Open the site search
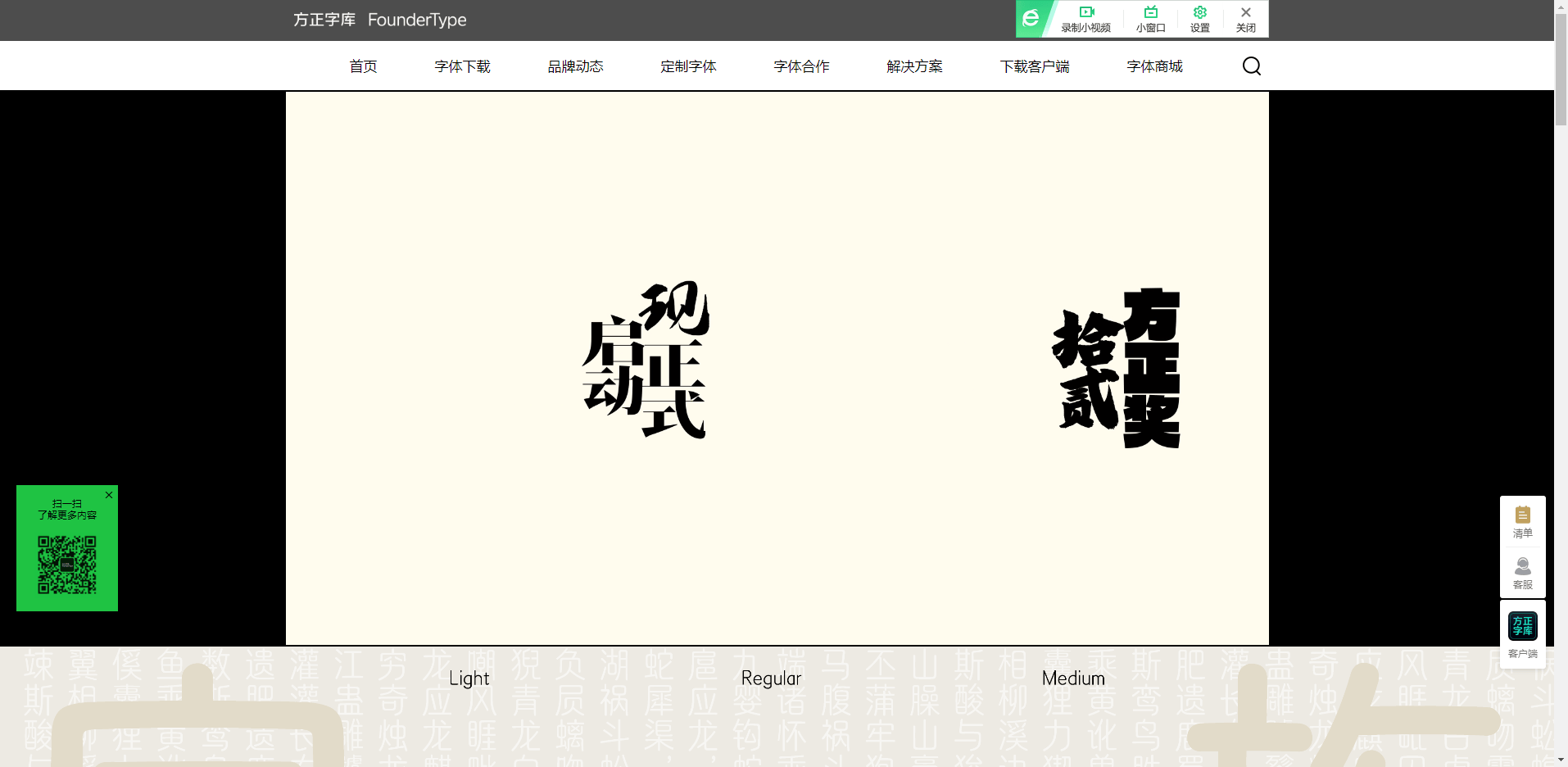Screen dimensions: 1568x767 click(1251, 66)
